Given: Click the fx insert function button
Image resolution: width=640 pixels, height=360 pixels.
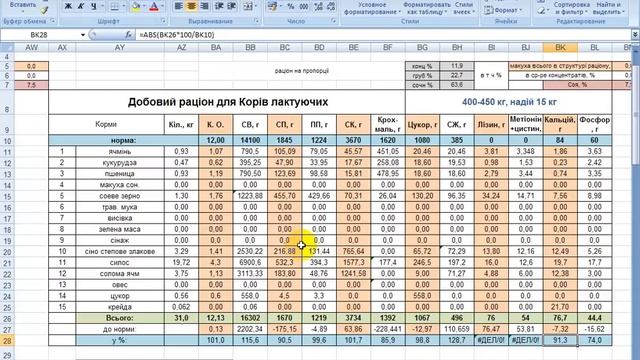Looking at the screenshot, I should coord(128,35).
